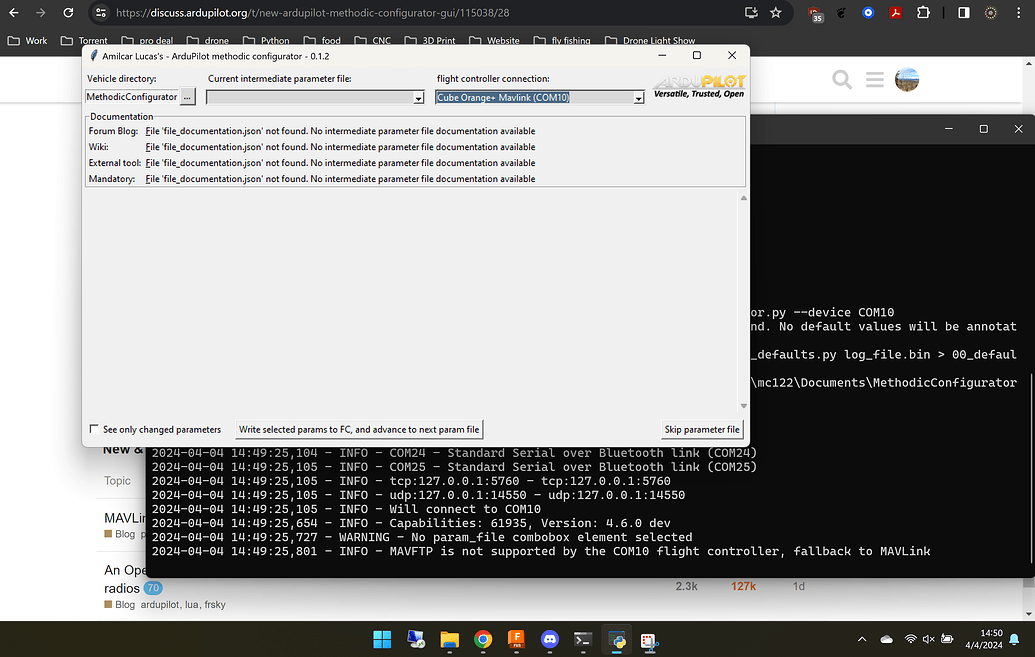Open the Adobe Acrobat extension
The image size is (1035, 657).
click(x=897, y=13)
